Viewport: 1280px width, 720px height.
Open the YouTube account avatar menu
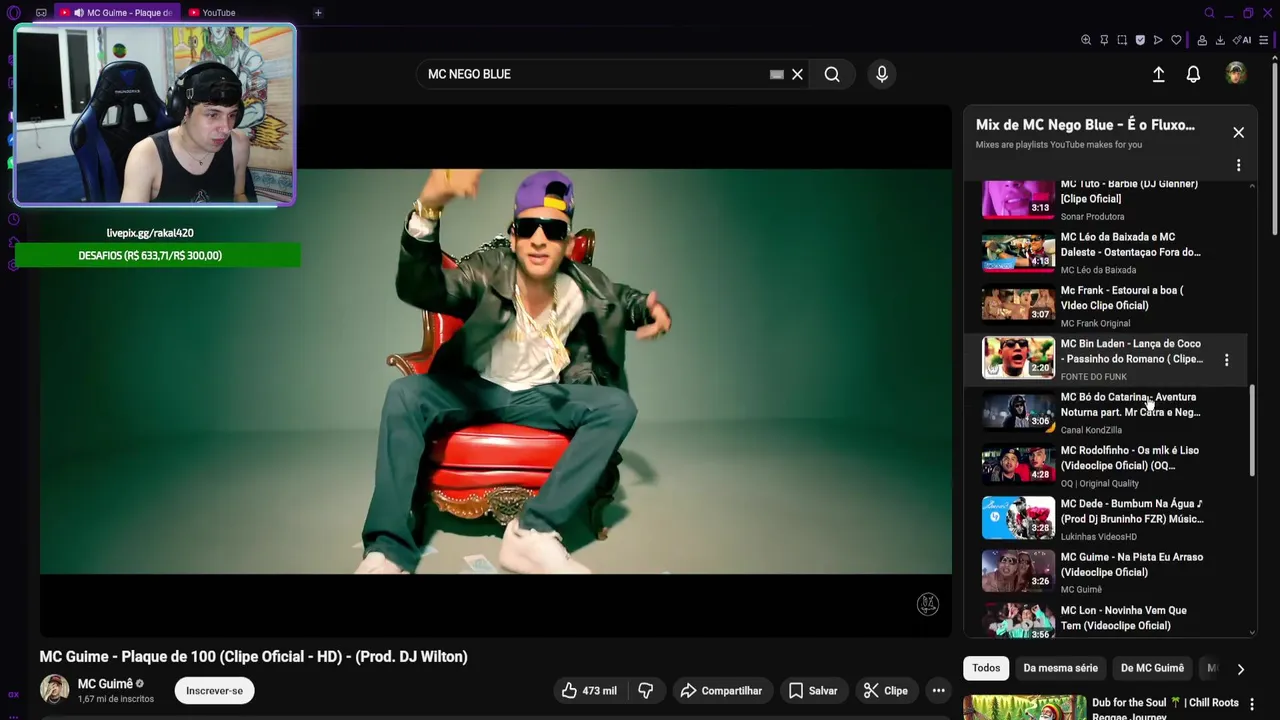coord(1236,73)
